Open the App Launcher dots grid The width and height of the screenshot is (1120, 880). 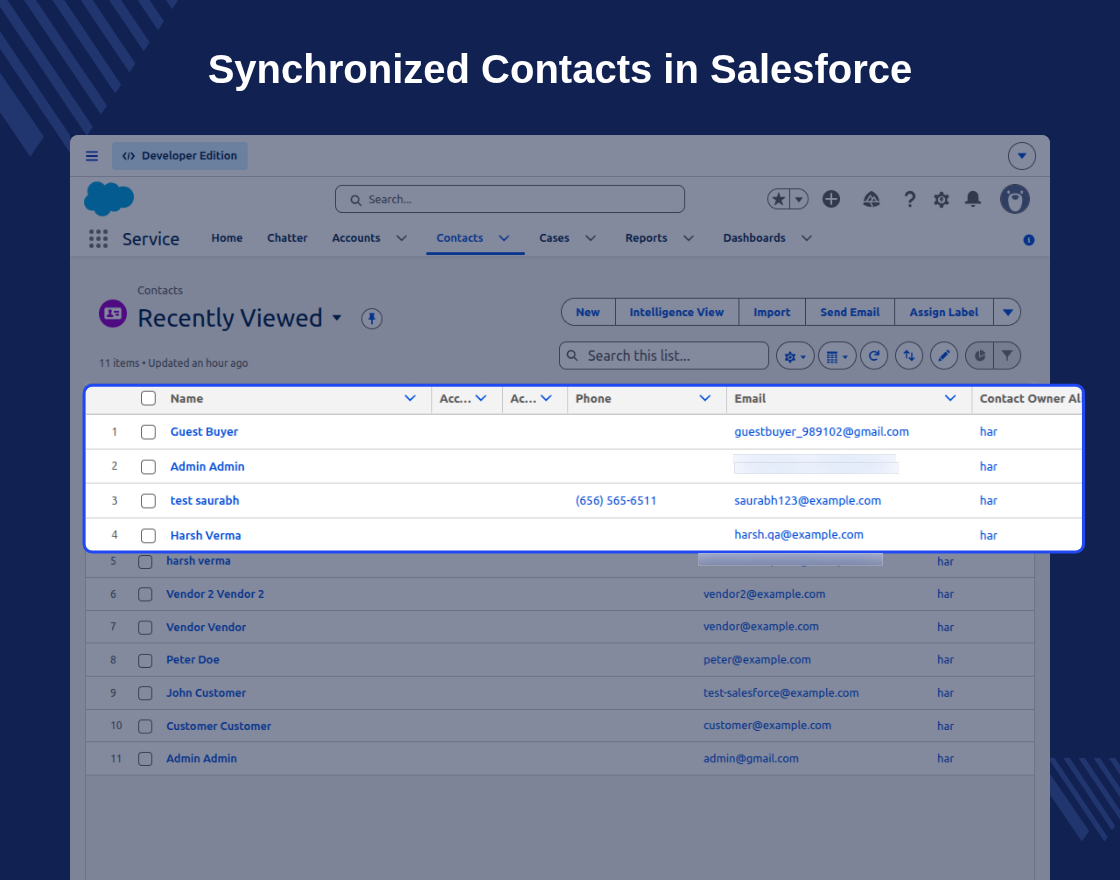click(99, 239)
